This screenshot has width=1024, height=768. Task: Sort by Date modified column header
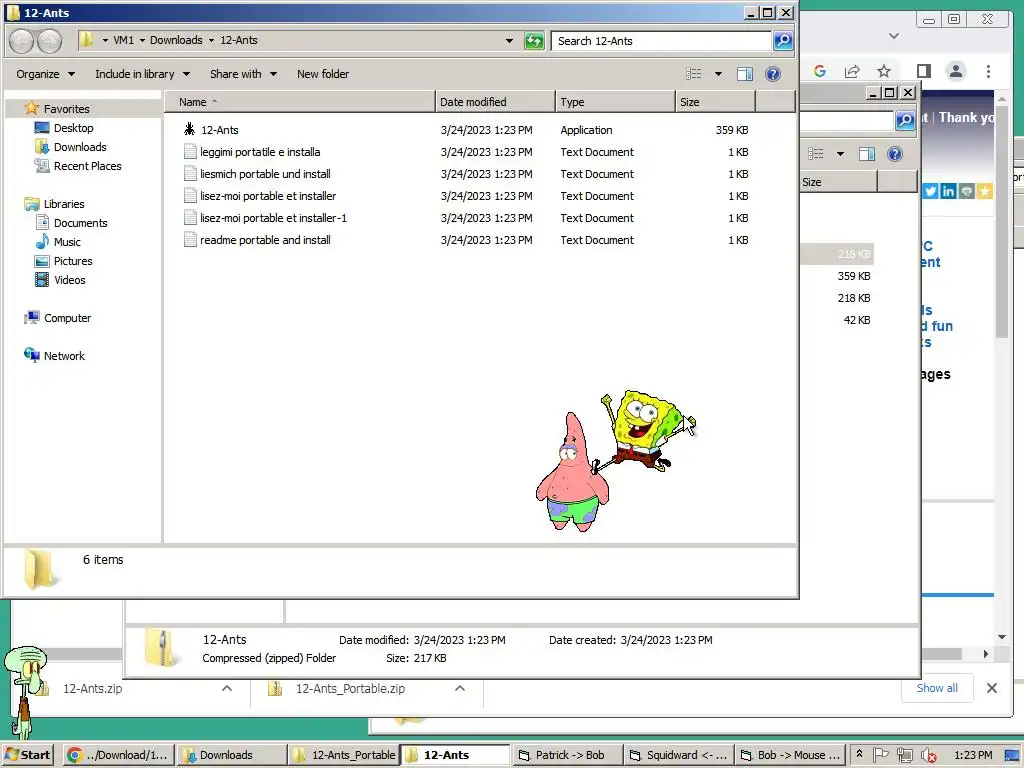pos(495,102)
